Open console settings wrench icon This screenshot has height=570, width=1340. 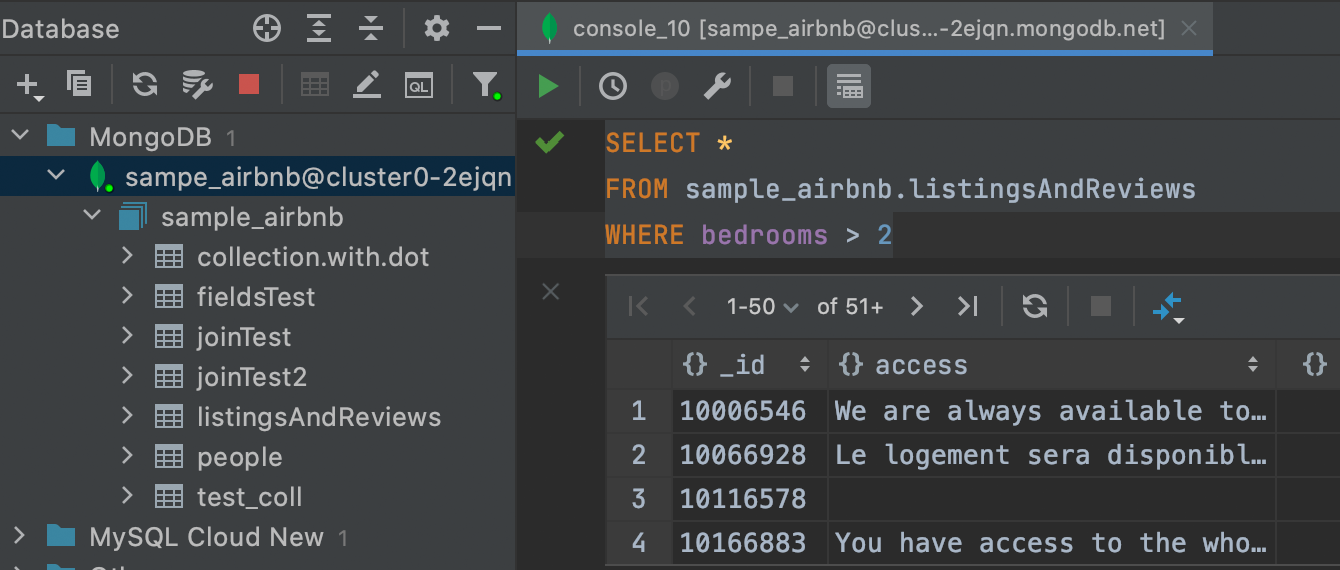(717, 86)
